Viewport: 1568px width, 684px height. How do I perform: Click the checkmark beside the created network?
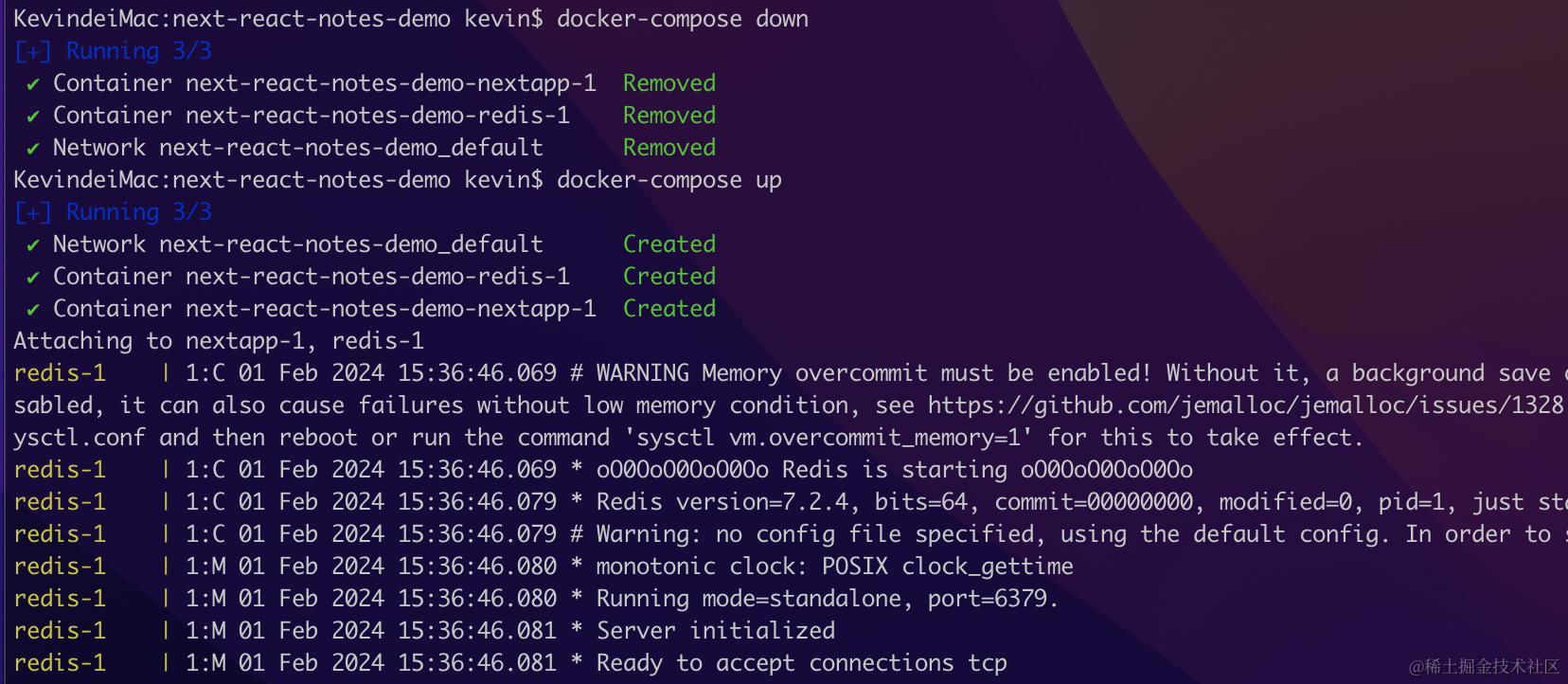[x=33, y=245]
